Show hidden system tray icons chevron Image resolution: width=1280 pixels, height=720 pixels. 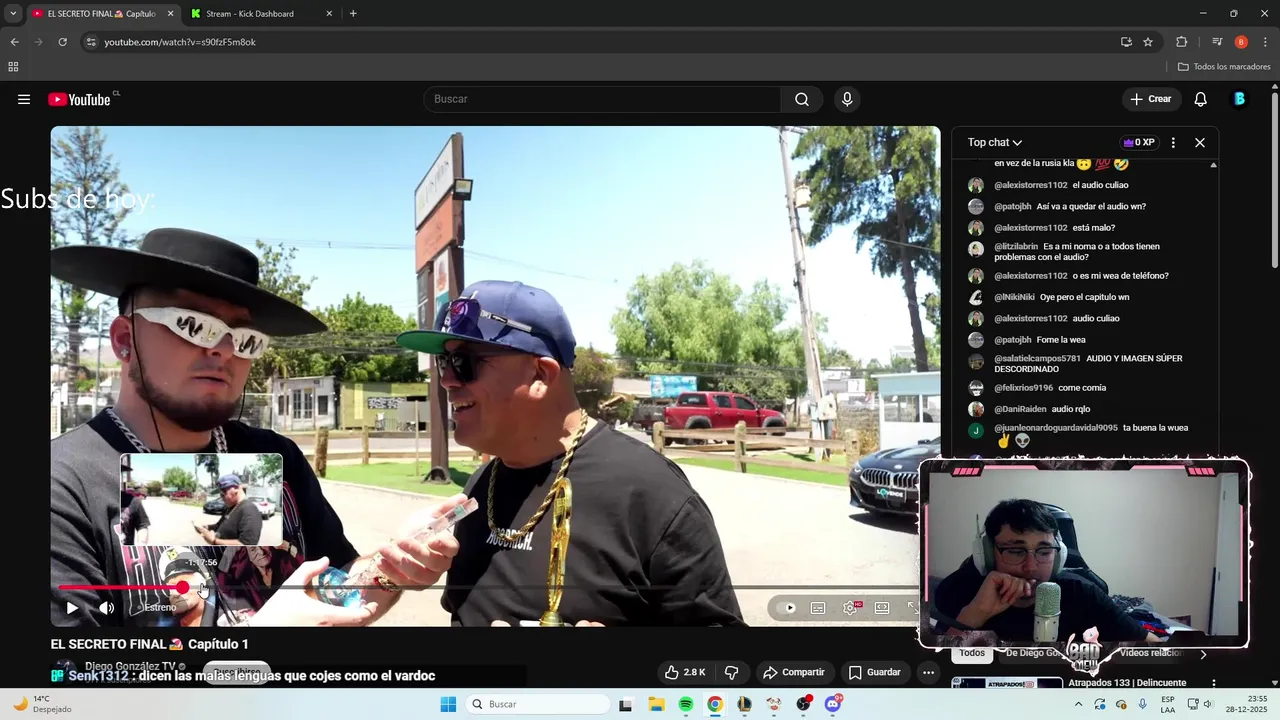pyautogui.click(x=1078, y=704)
